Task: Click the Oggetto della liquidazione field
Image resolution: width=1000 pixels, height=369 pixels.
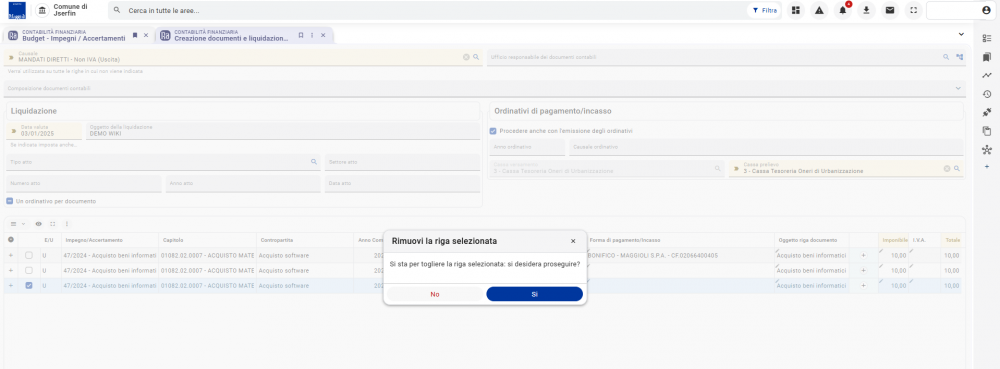Action: [x=283, y=131]
